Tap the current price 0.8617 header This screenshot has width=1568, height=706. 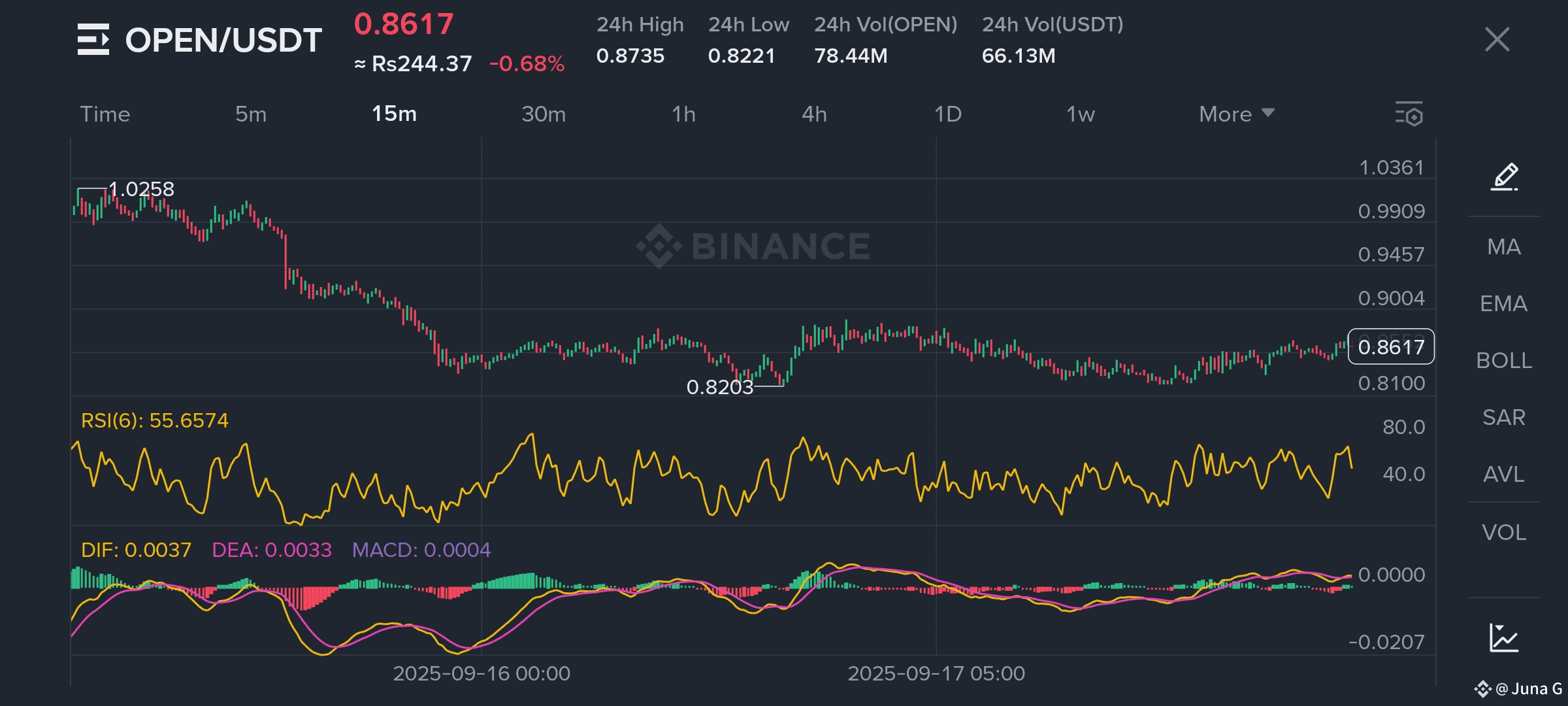pos(404,25)
